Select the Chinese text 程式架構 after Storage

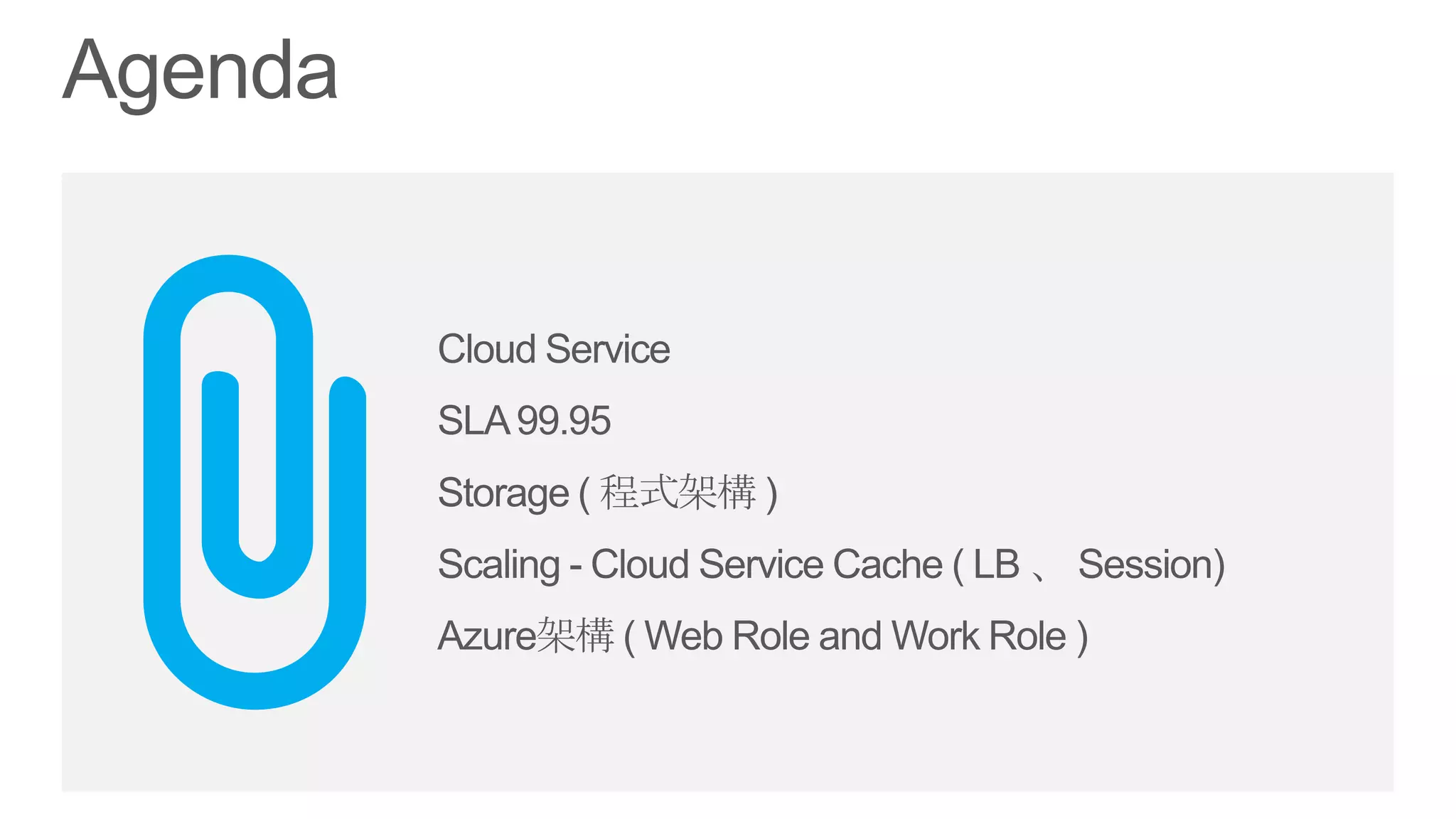678,492
